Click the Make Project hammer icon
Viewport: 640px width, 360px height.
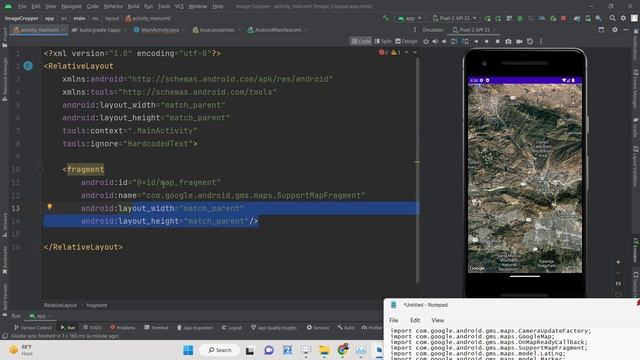386,18
